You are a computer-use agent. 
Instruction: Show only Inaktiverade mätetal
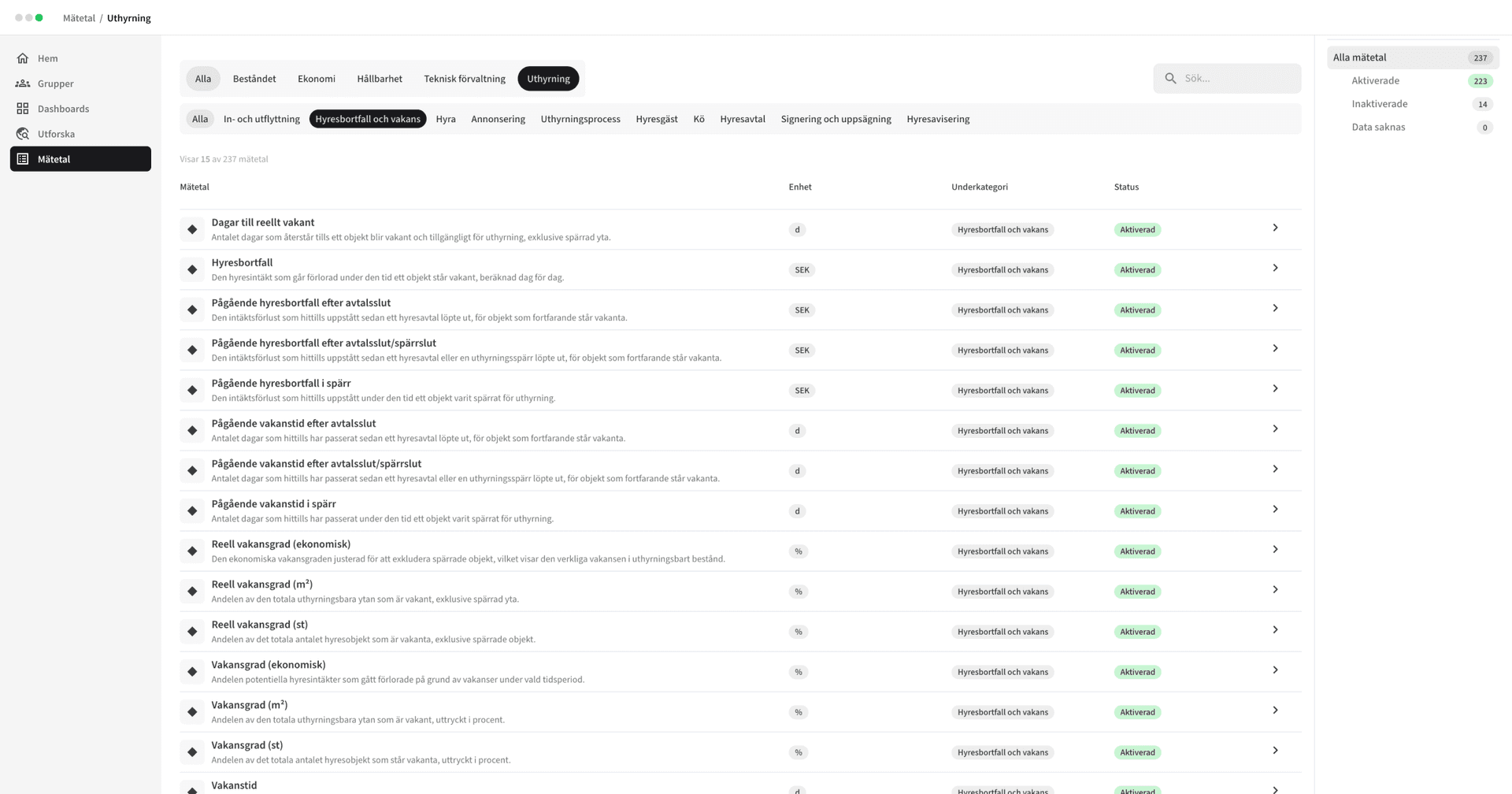click(x=1379, y=103)
